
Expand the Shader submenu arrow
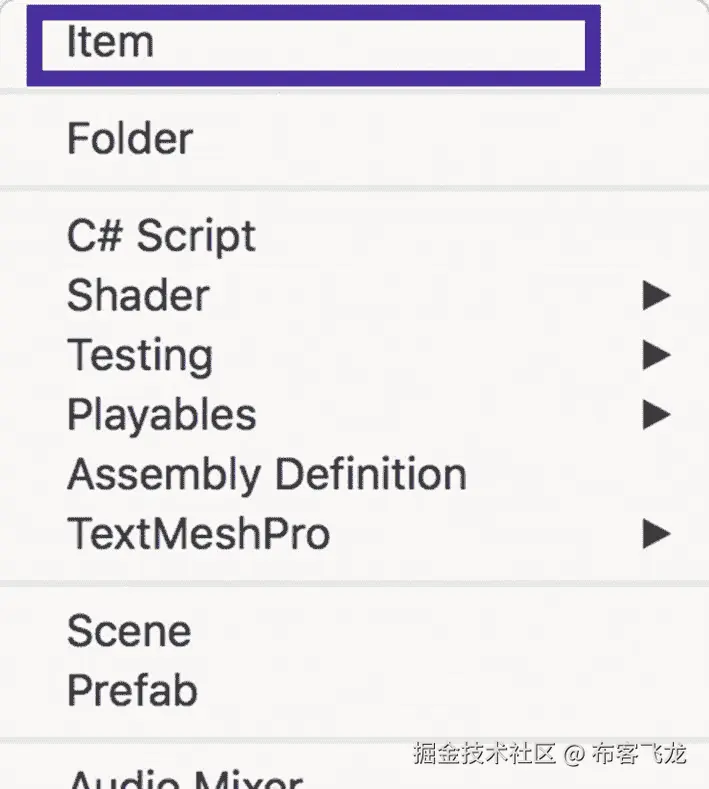(x=656, y=295)
